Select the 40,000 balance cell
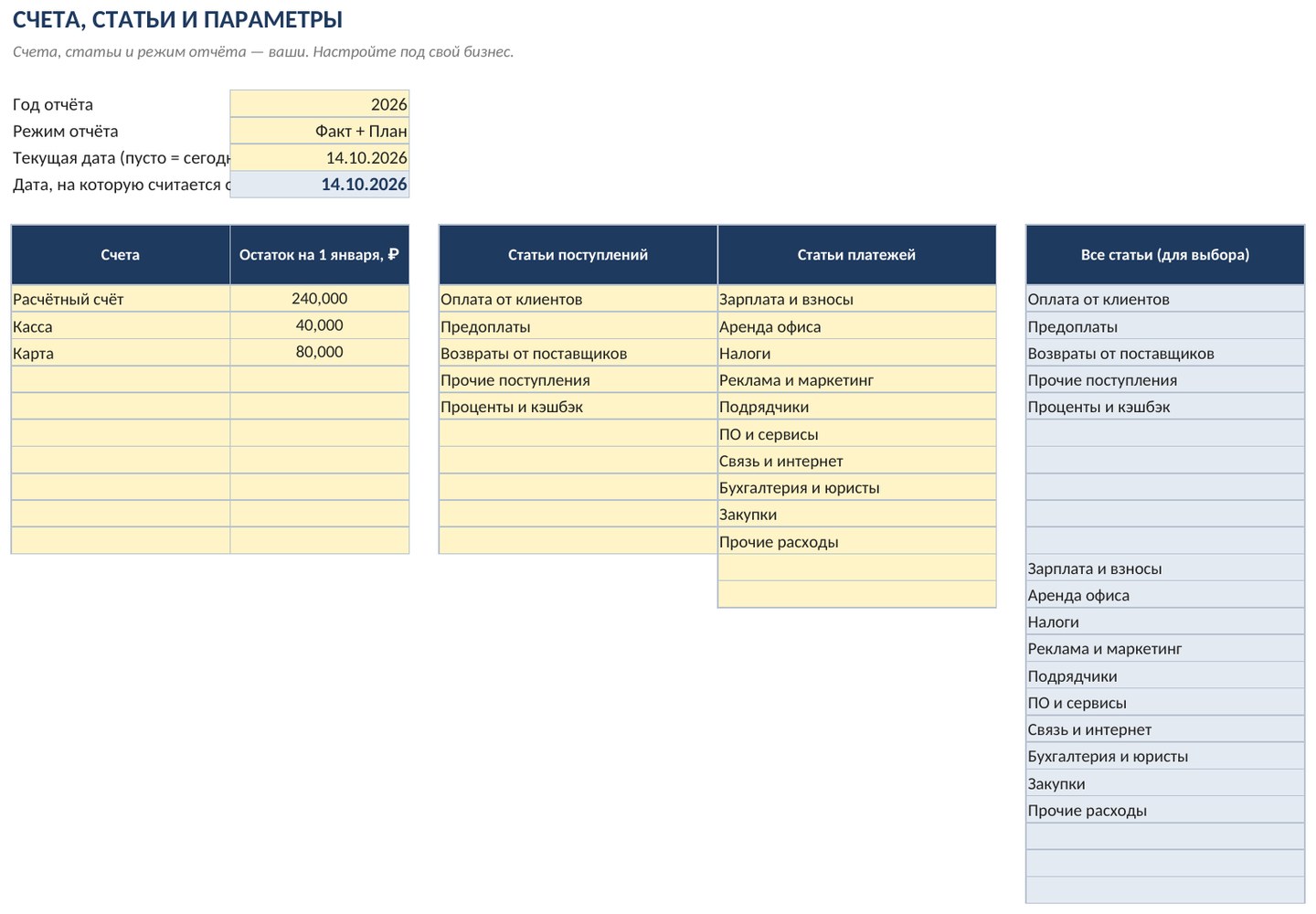This screenshot has height=914, width=1316. click(319, 326)
